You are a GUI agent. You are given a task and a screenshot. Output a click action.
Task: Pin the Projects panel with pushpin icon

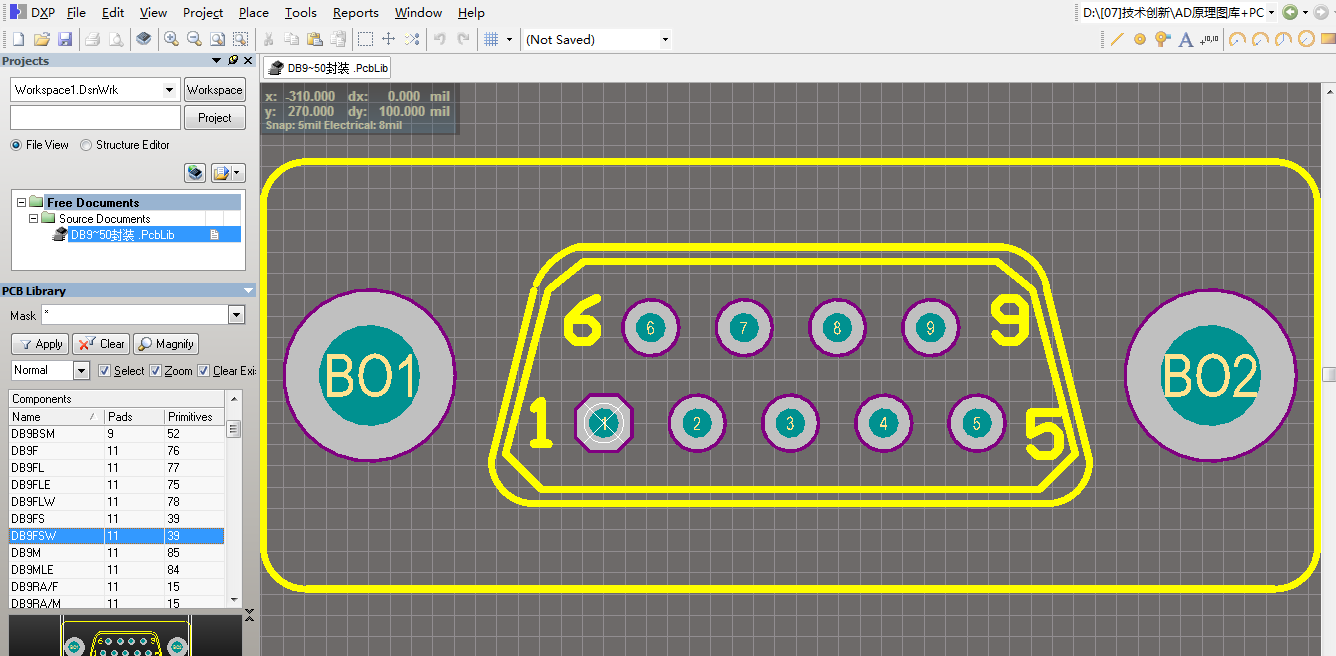click(233, 61)
